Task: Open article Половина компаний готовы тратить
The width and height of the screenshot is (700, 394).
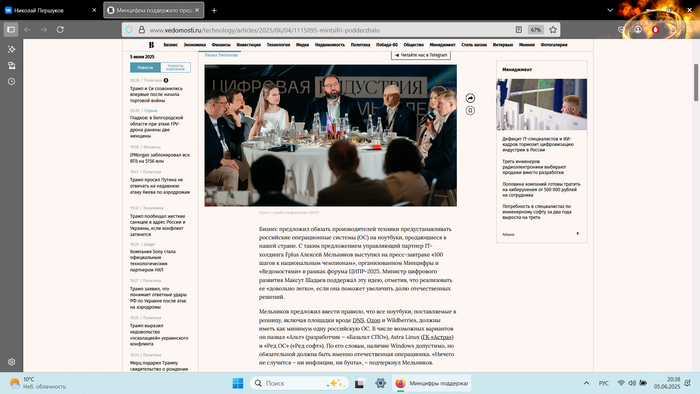Action: click(x=541, y=189)
